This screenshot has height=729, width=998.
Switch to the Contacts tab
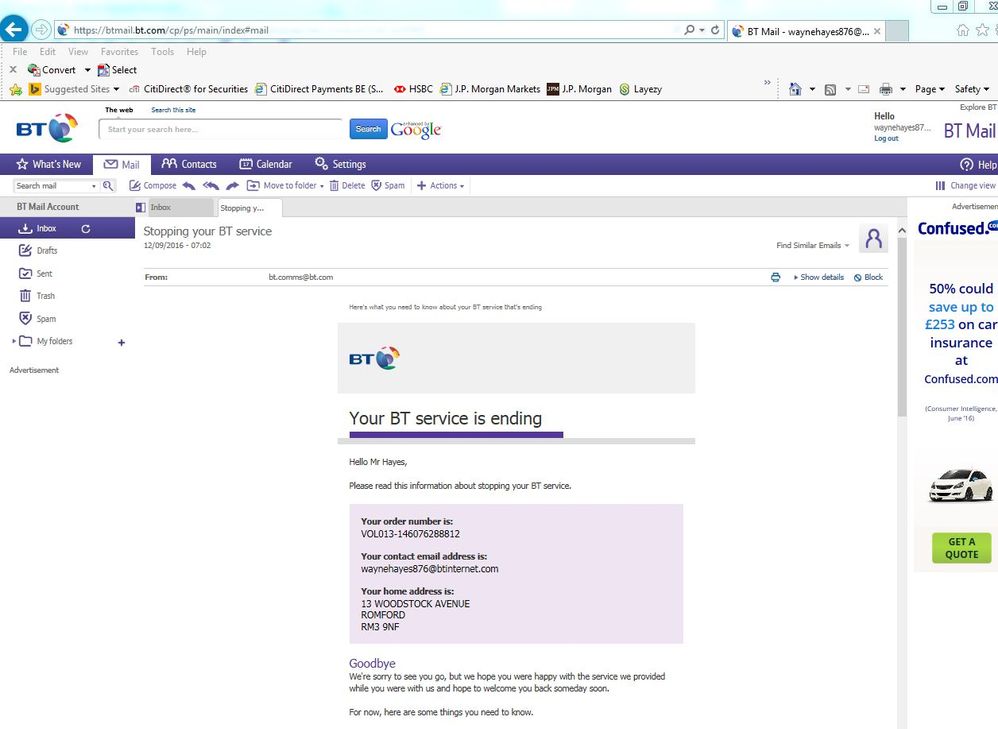(x=189, y=164)
